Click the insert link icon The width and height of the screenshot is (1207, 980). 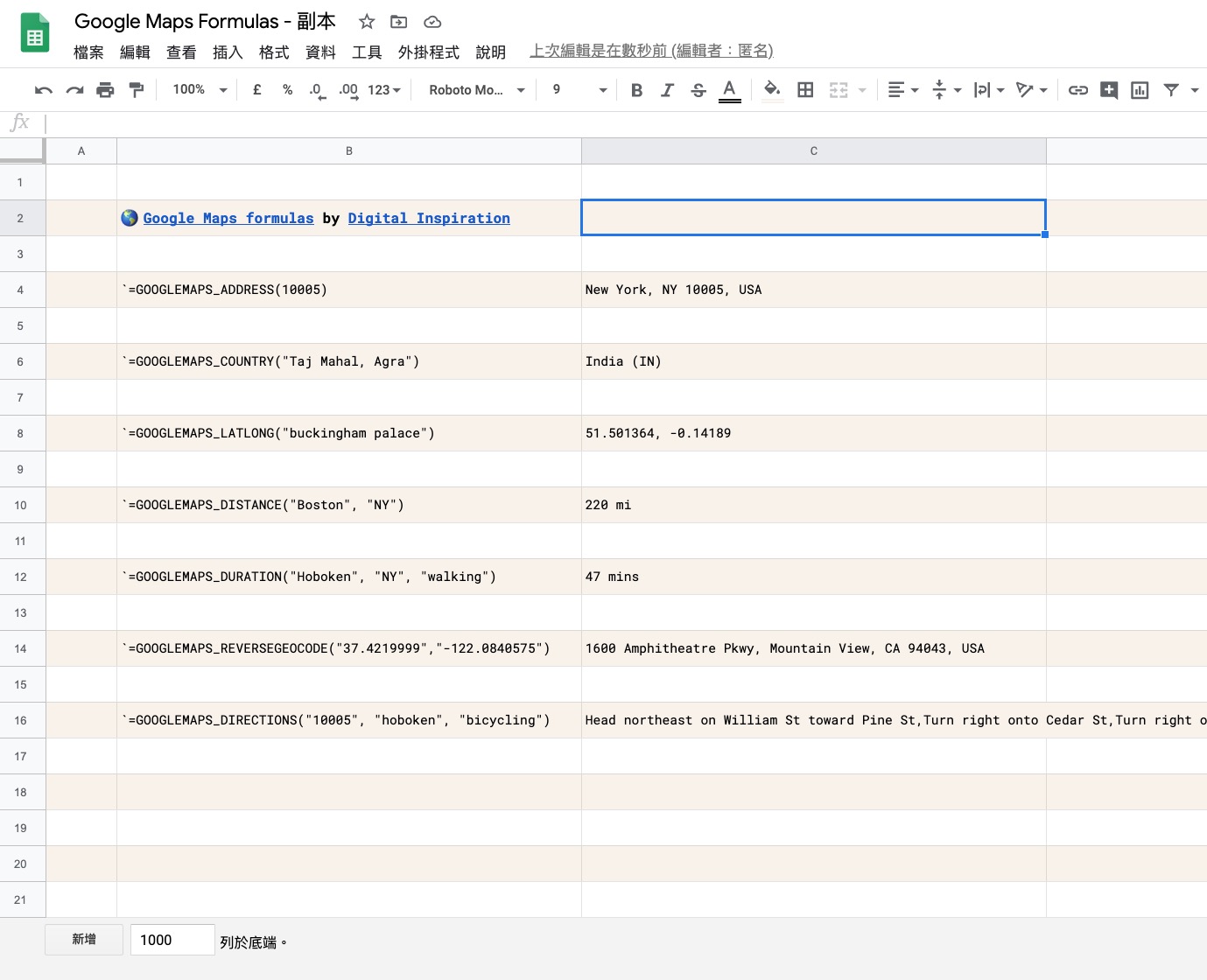[1078, 90]
